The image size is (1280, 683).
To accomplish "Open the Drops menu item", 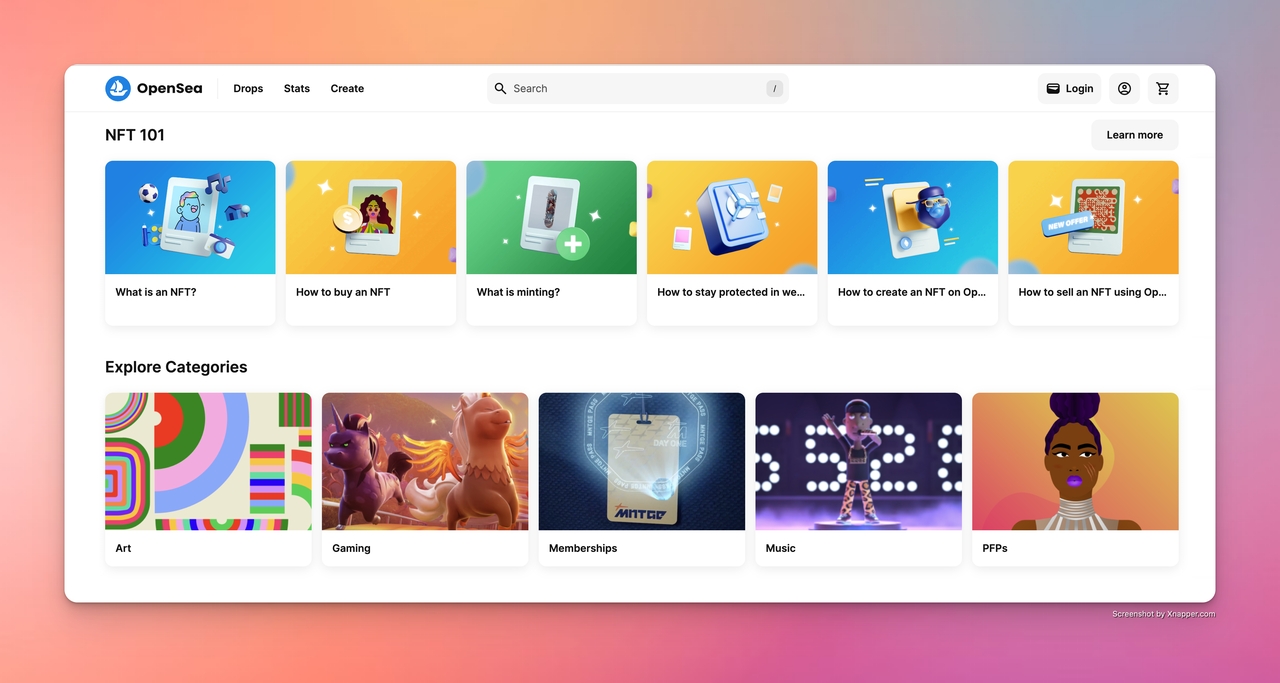I will pyautogui.click(x=248, y=88).
